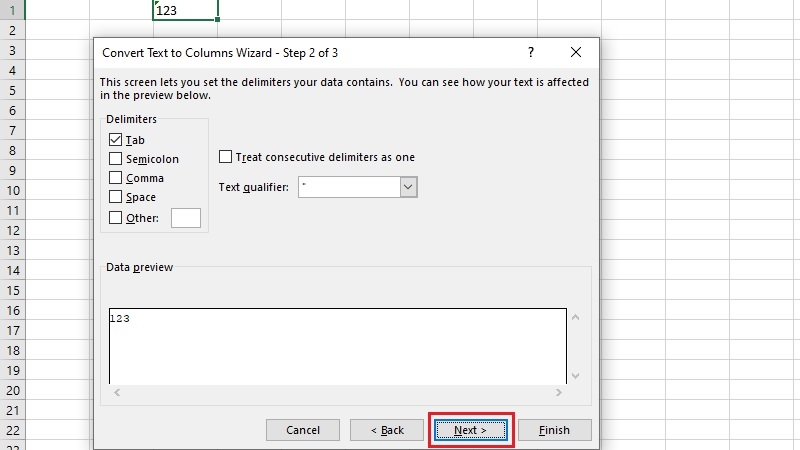Click the Other delimiter text field
This screenshot has width=800, height=450.
186,218
